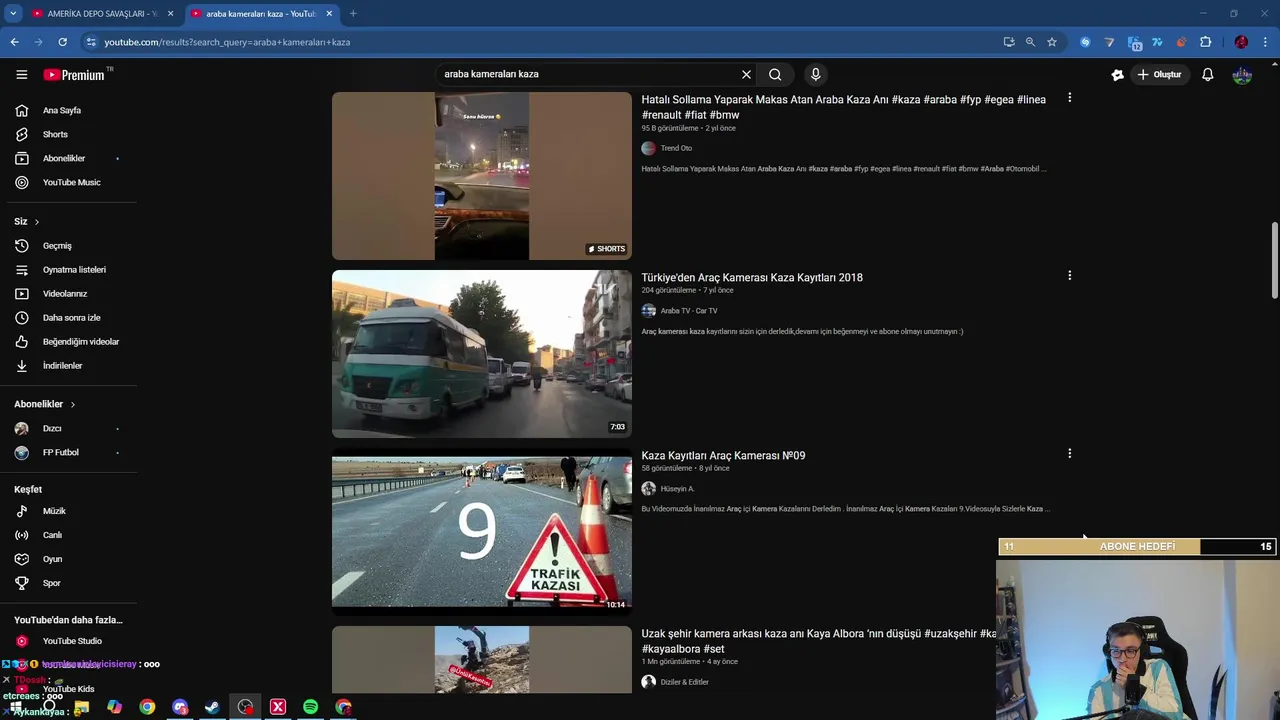Image resolution: width=1280 pixels, height=720 pixels.
Task: Open Steam from the taskbar
Action: point(212,707)
